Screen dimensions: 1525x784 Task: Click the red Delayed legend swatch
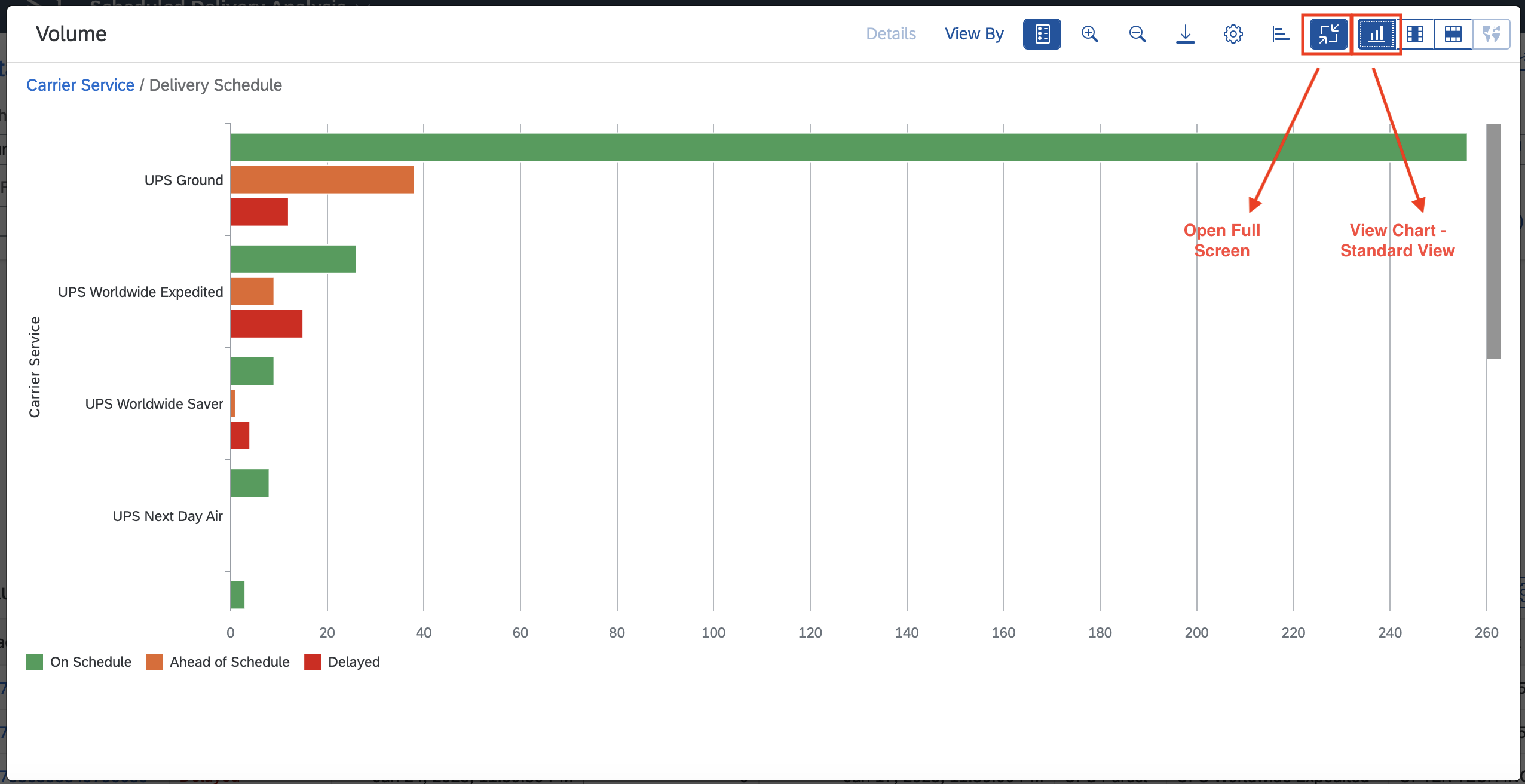(313, 661)
